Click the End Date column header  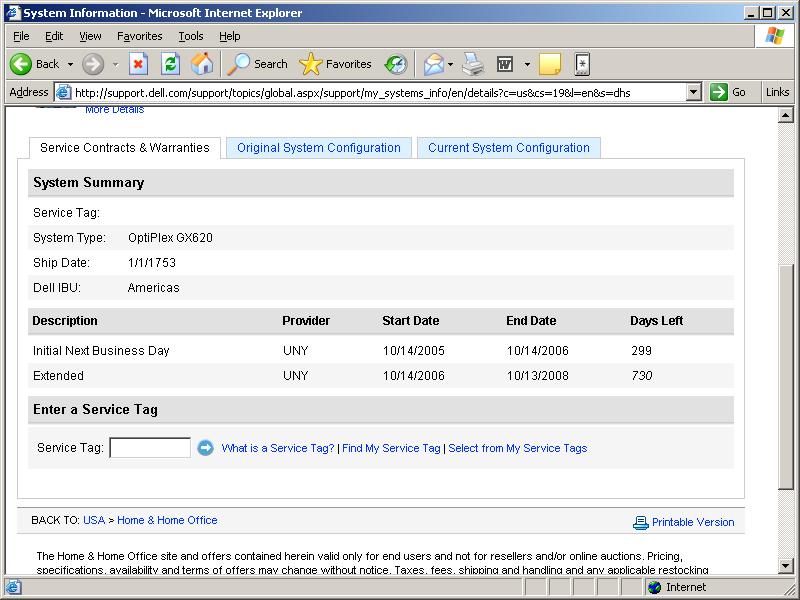coord(531,321)
